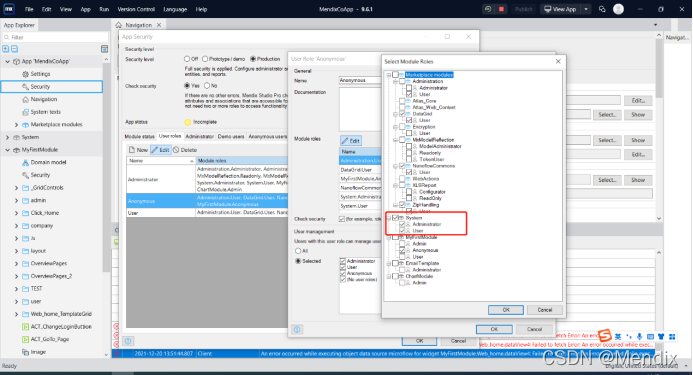Screen dimensions: 693x375
Task: Toggle Anonymous role checkbox under MyFirstModule
Action: coord(402,250)
